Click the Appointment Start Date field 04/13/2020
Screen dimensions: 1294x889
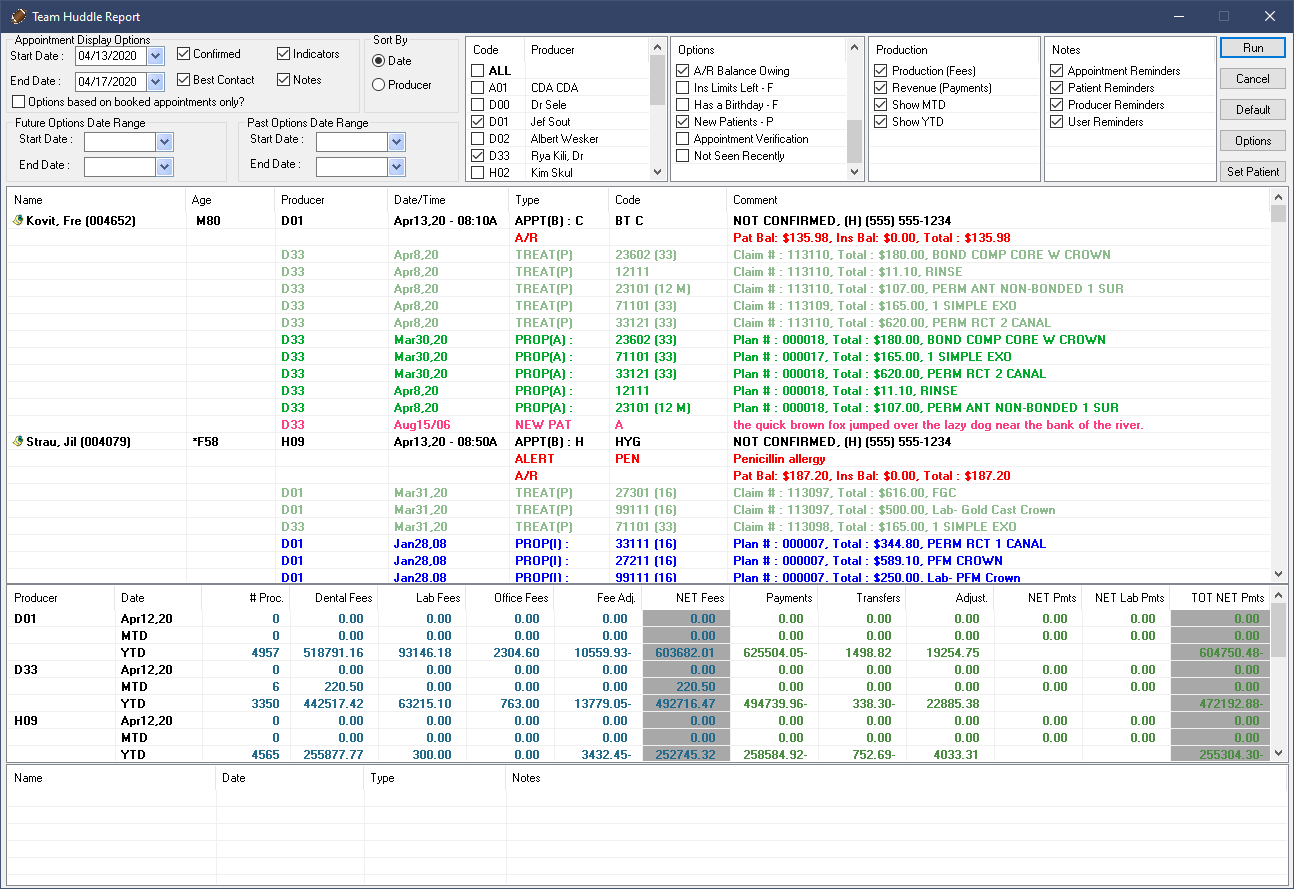[111, 56]
